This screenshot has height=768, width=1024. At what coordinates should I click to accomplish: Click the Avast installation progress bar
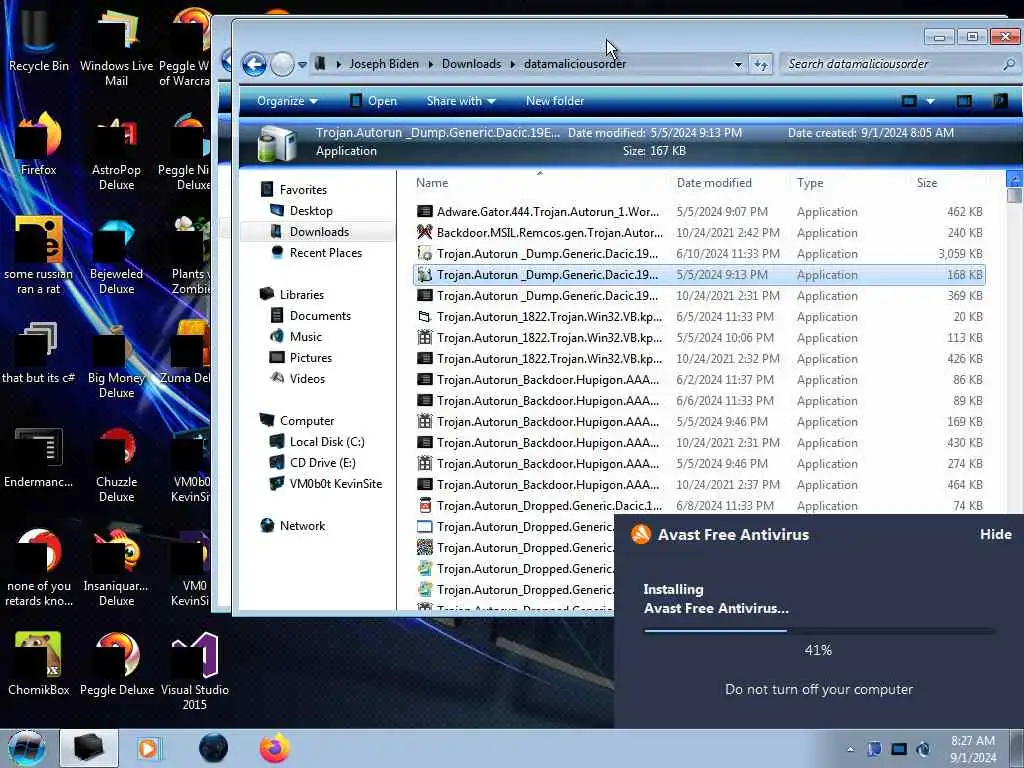pos(819,631)
